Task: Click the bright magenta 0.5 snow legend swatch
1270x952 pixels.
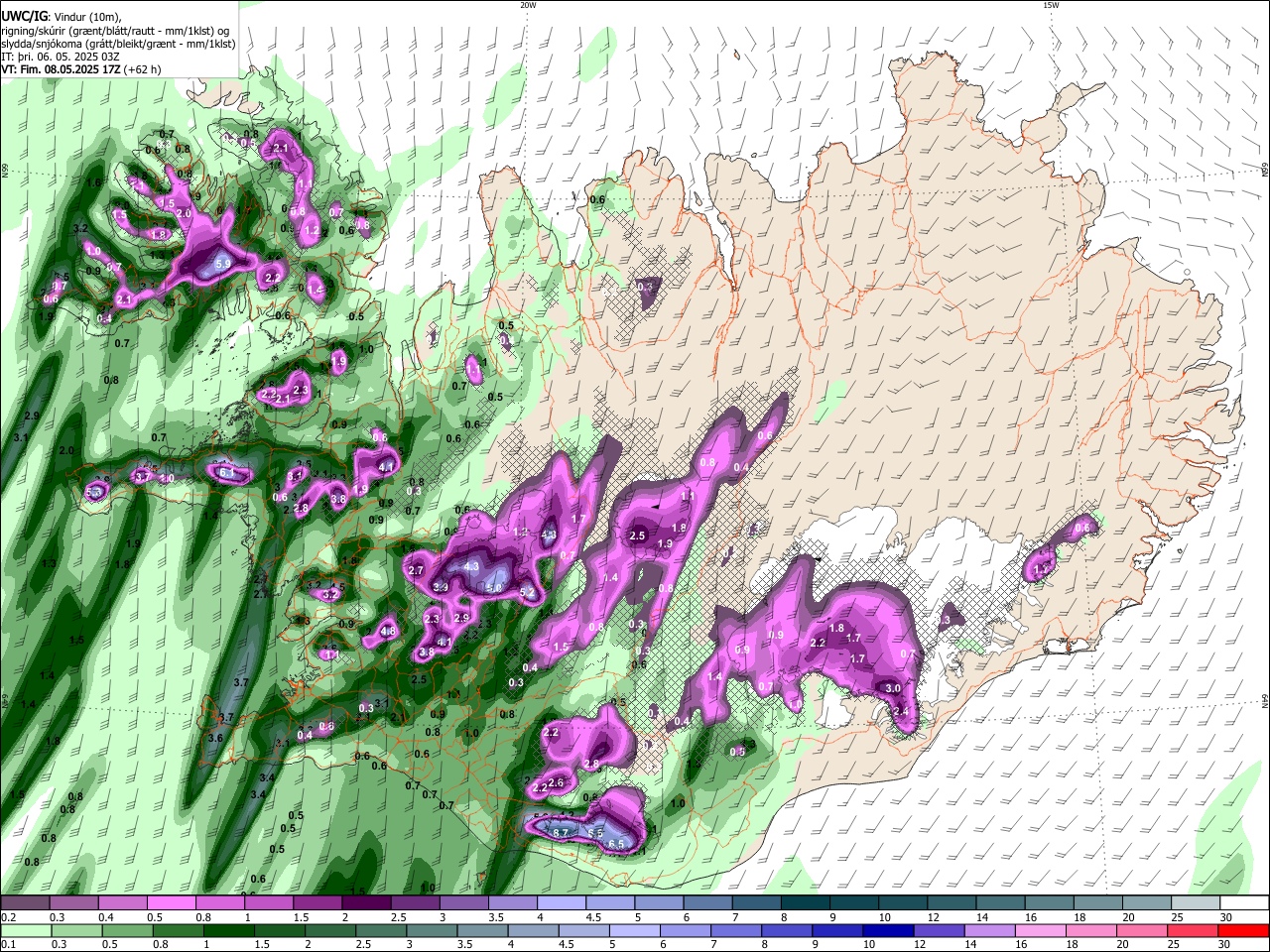Action: 172,903
